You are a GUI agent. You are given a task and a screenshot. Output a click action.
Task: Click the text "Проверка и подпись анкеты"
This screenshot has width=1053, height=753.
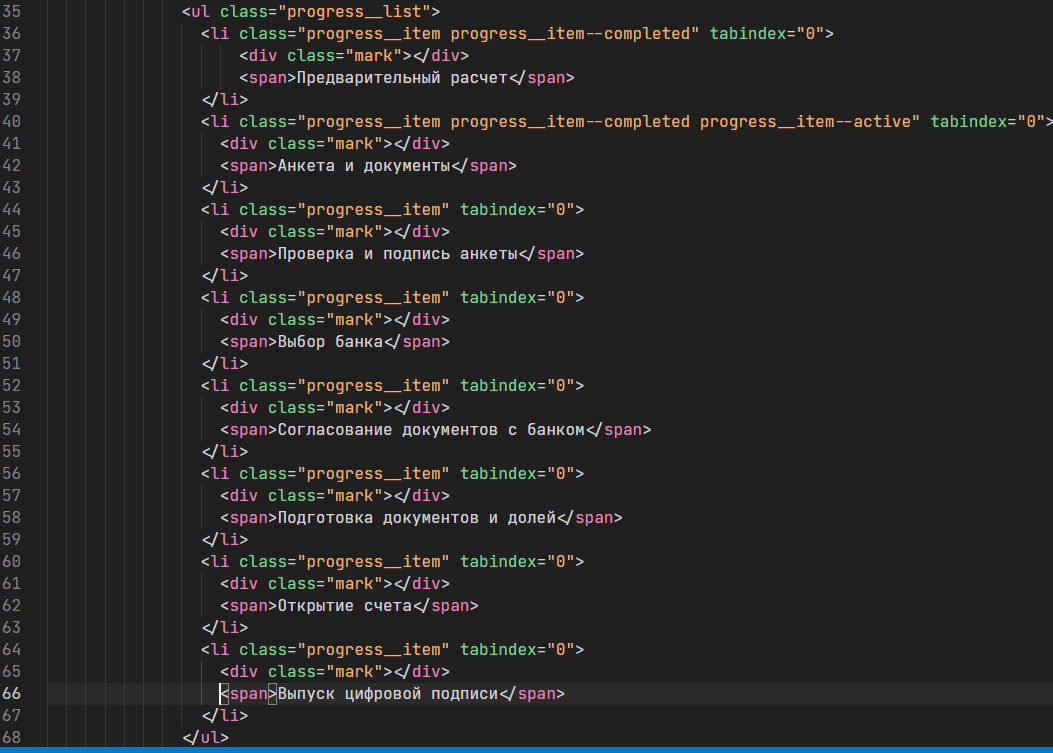click(397, 254)
